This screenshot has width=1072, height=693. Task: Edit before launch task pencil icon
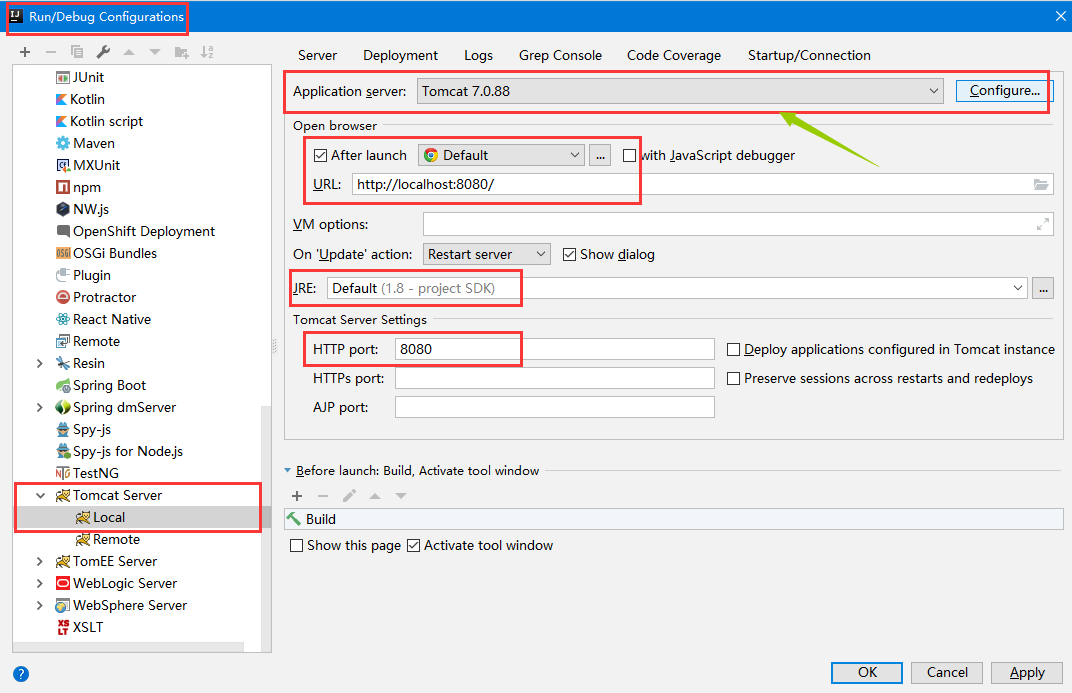[349, 496]
